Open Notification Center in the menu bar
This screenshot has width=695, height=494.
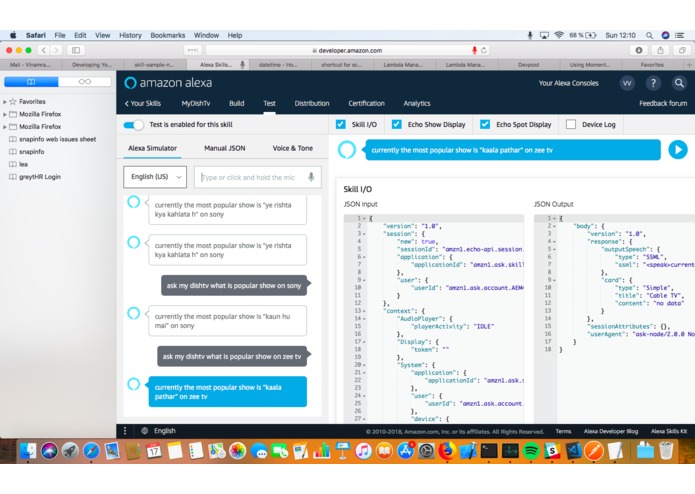pyautogui.click(x=679, y=35)
